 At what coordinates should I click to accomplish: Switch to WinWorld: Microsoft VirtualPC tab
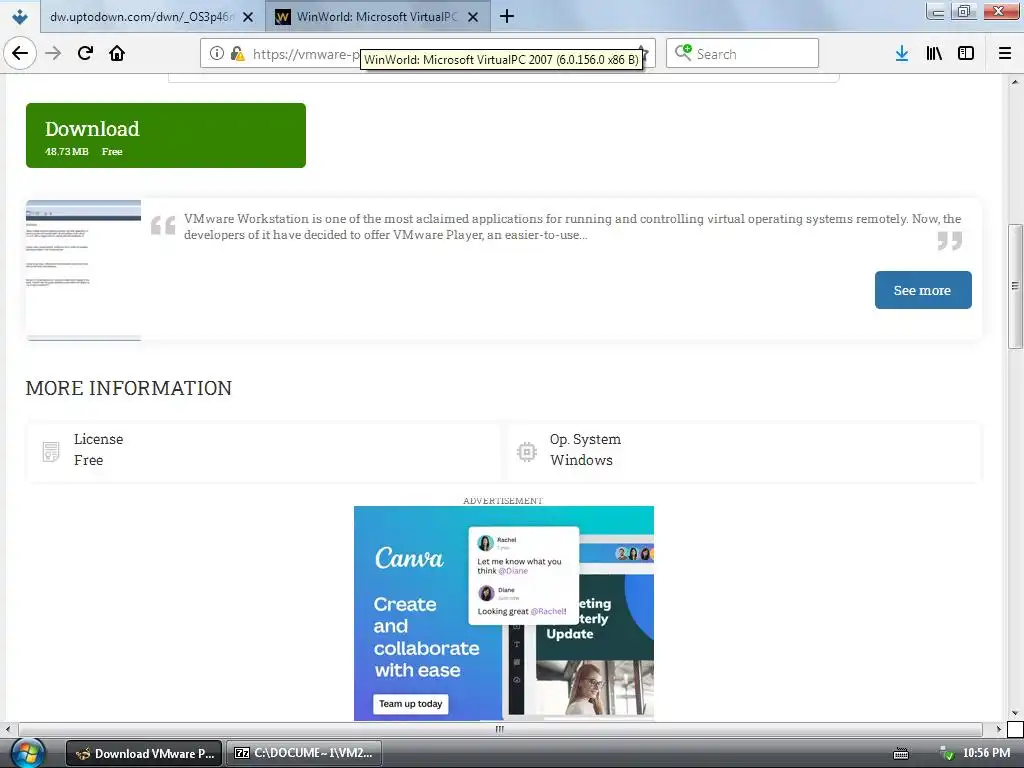(x=377, y=17)
